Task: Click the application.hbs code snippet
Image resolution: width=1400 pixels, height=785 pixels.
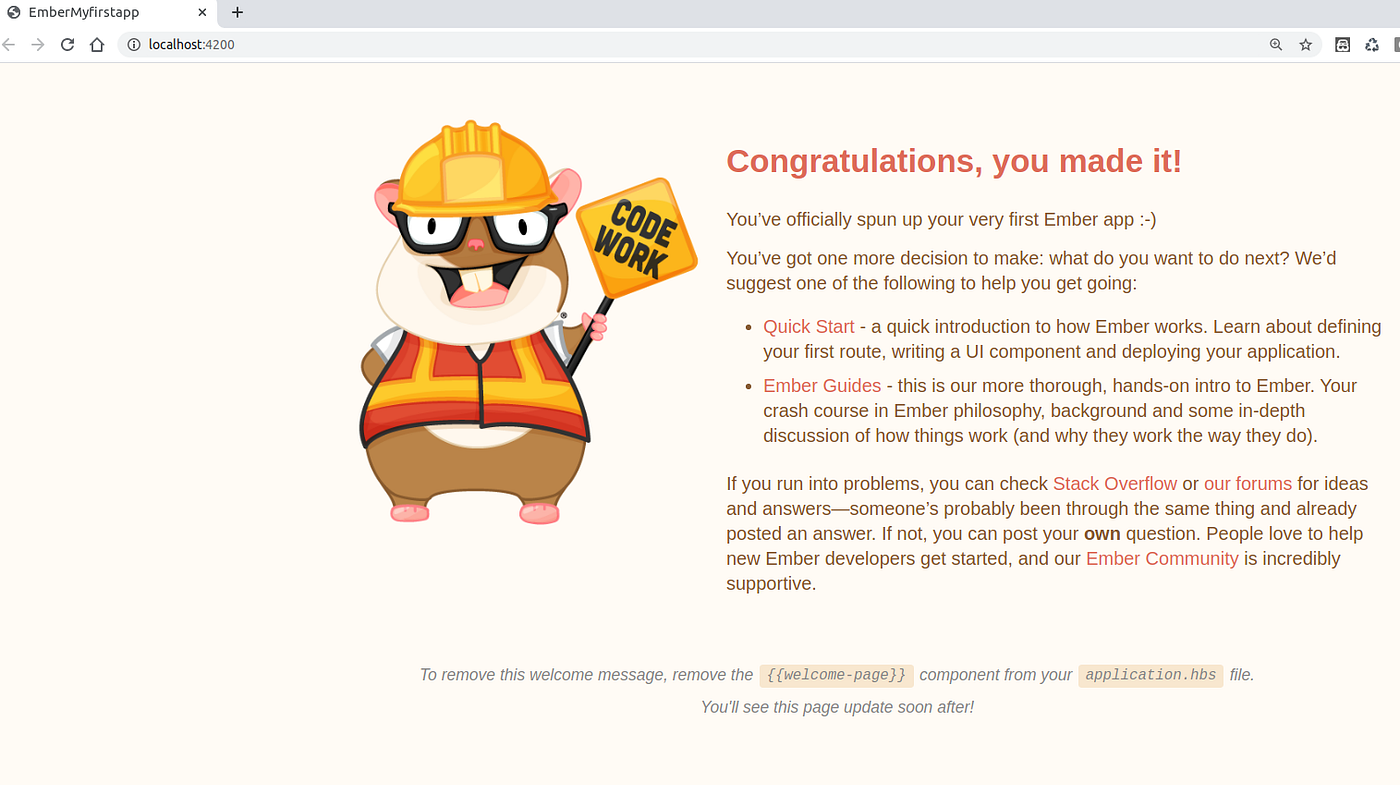Action: 1151,675
